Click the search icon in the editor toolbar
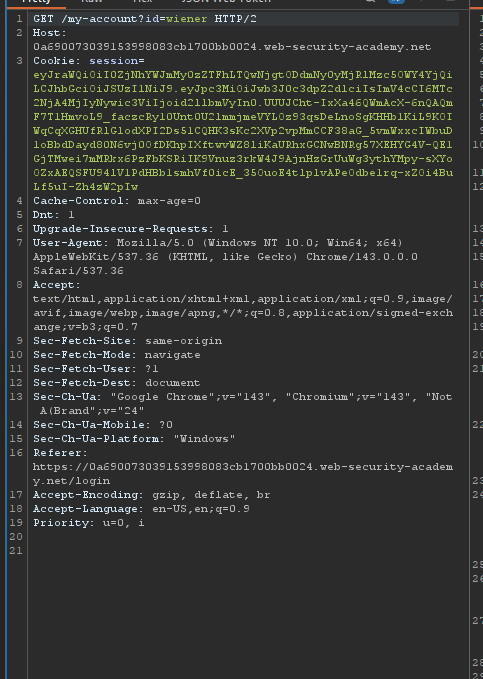The image size is (483, 679). click(370, 2)
